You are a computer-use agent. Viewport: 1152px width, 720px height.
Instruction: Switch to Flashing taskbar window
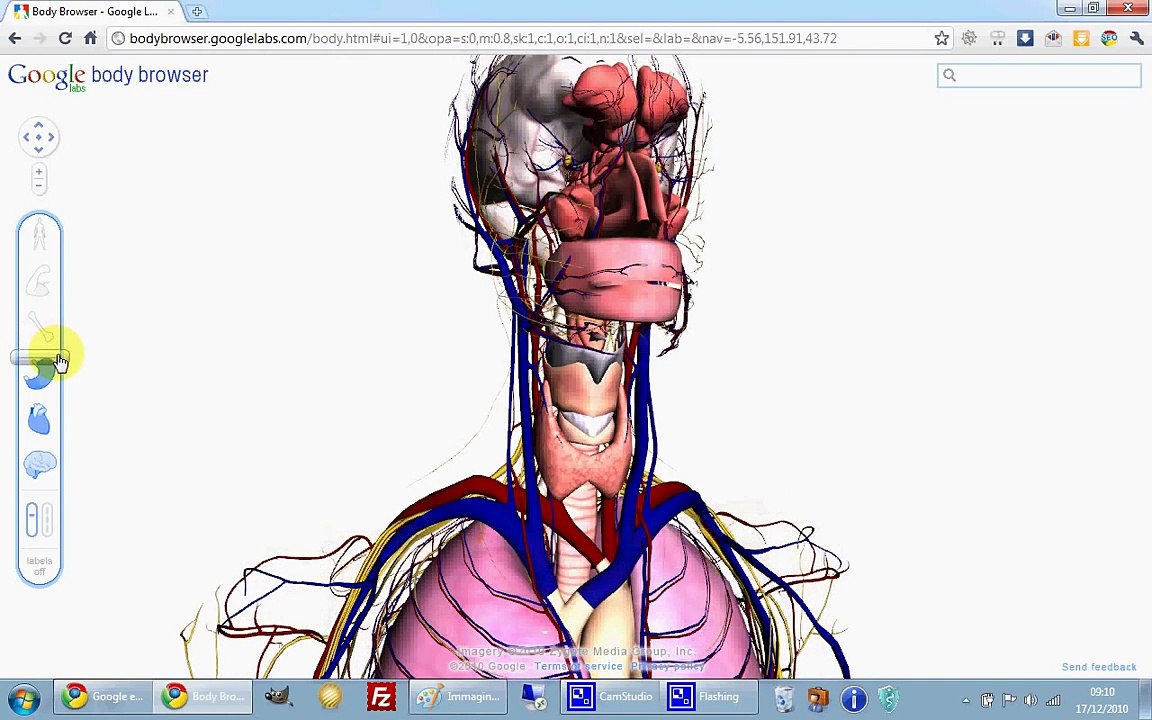click(x=710, y=696)
